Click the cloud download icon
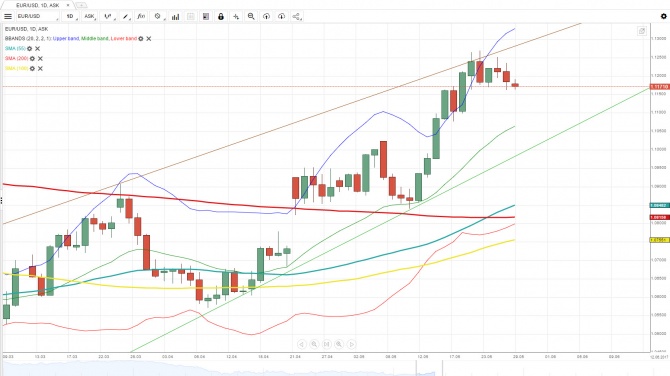The height and width of the screenshot is (376, 670). pos(281,17)
